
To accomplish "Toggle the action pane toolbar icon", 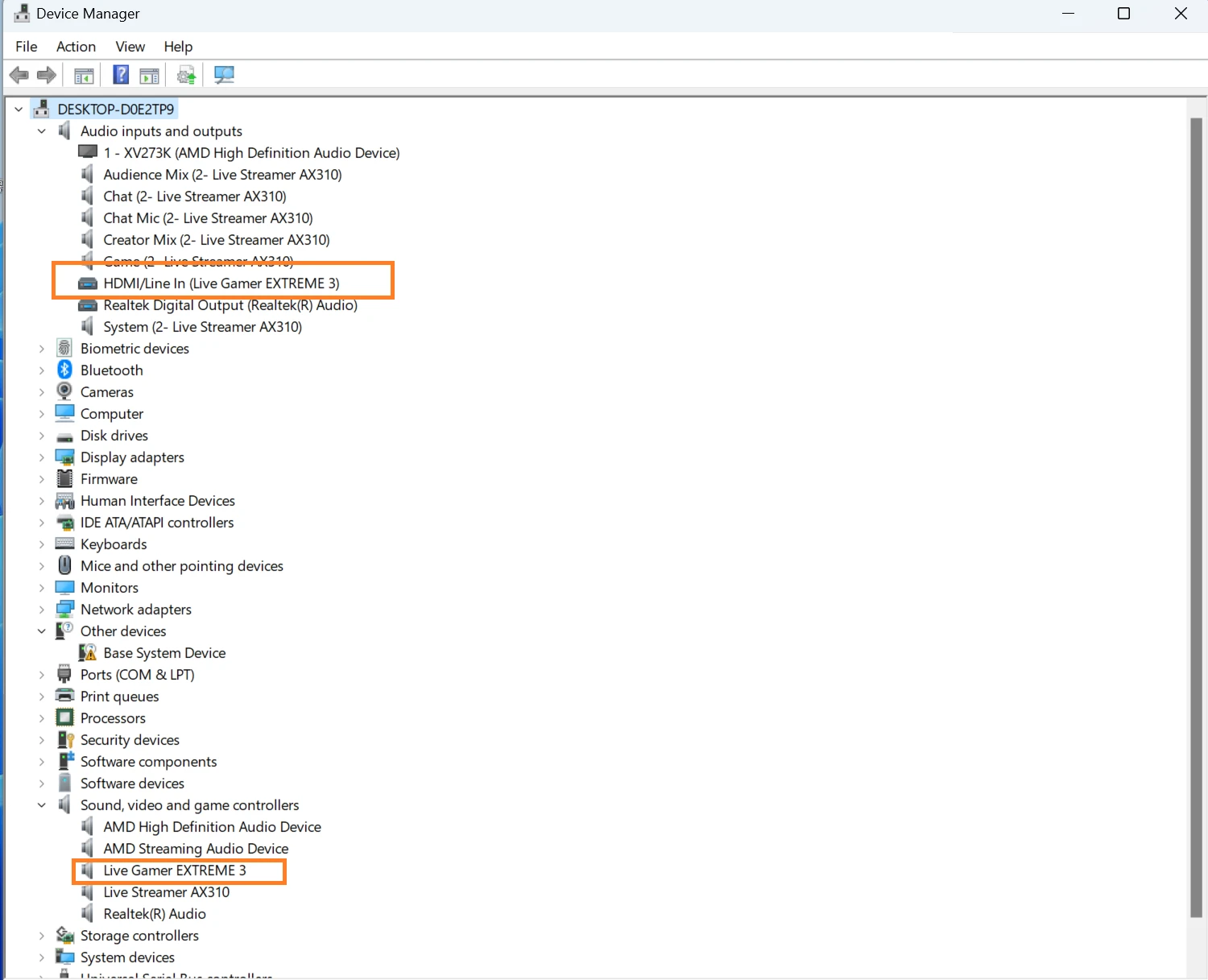I will click(x=149, y=75).
